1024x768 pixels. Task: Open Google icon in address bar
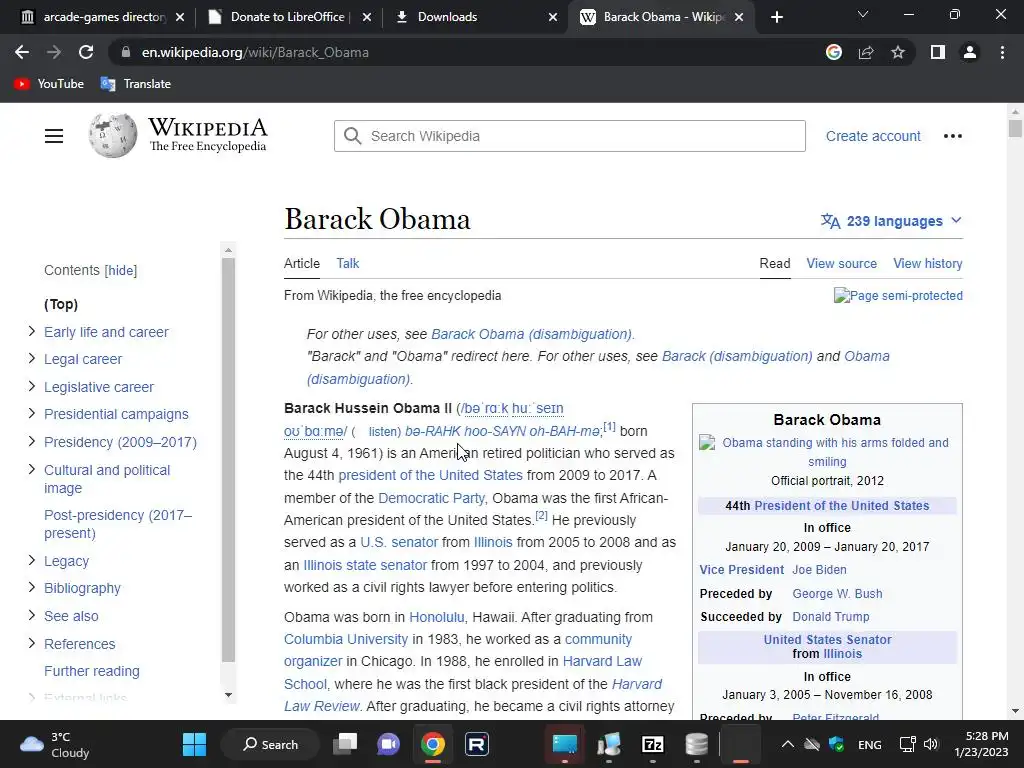coord(834,52)
